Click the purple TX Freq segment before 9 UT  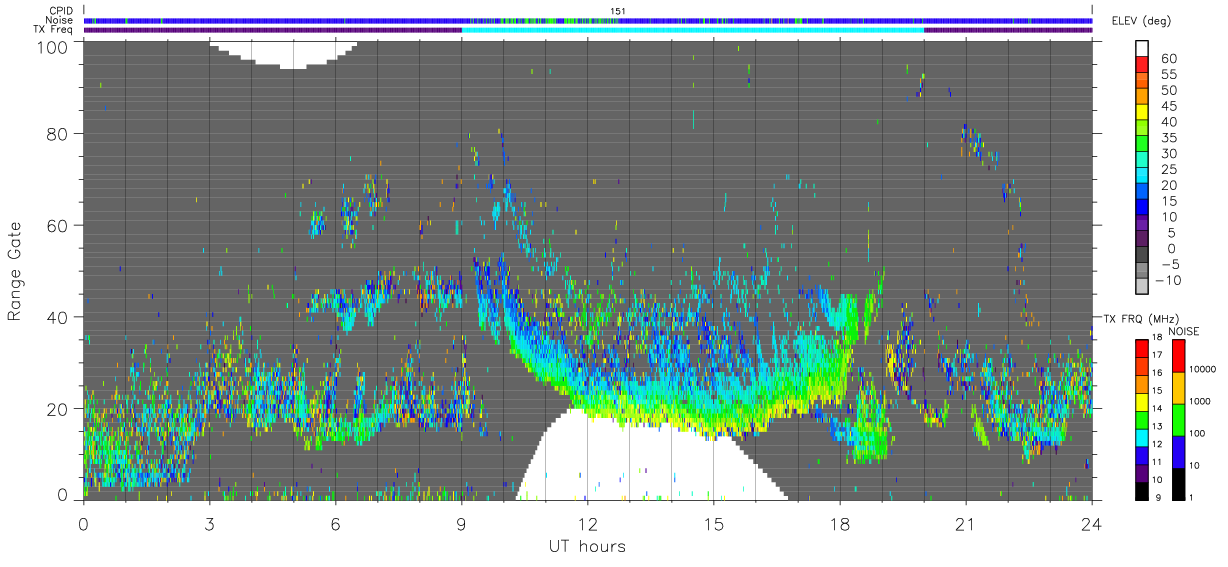click(273, 30)
